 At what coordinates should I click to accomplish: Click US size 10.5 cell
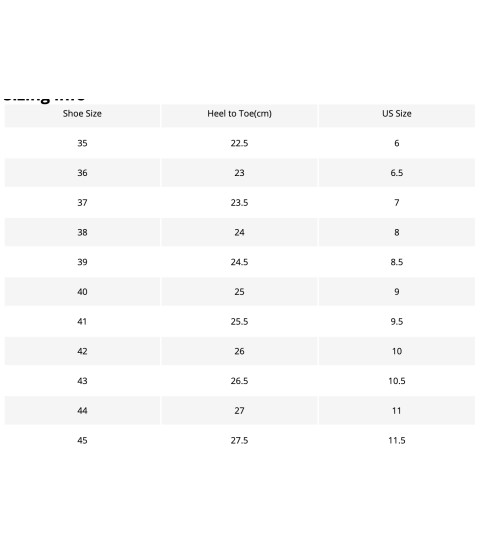coord(397,381)
